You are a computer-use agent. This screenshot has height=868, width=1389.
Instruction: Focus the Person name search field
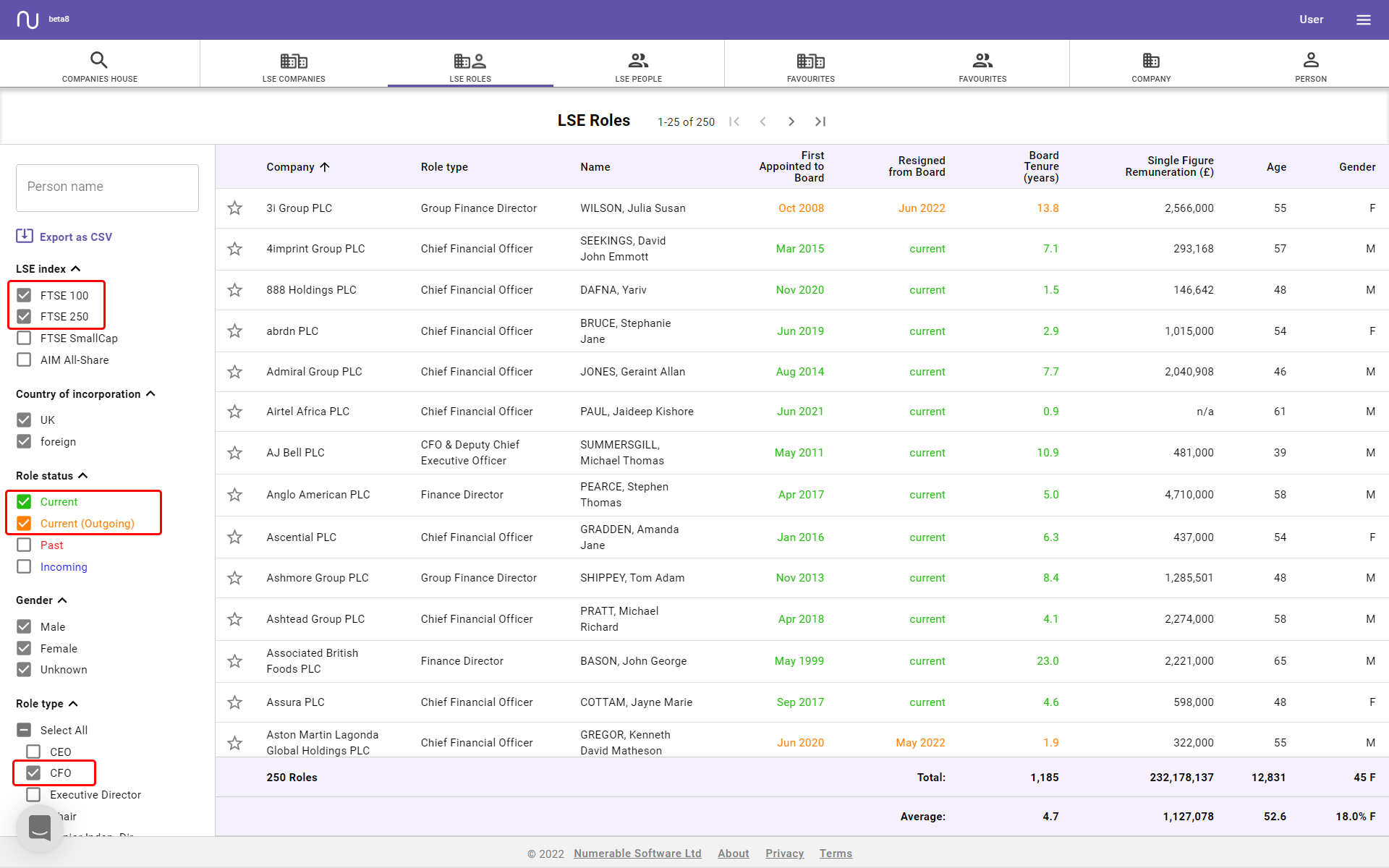[x=107, y=187]
